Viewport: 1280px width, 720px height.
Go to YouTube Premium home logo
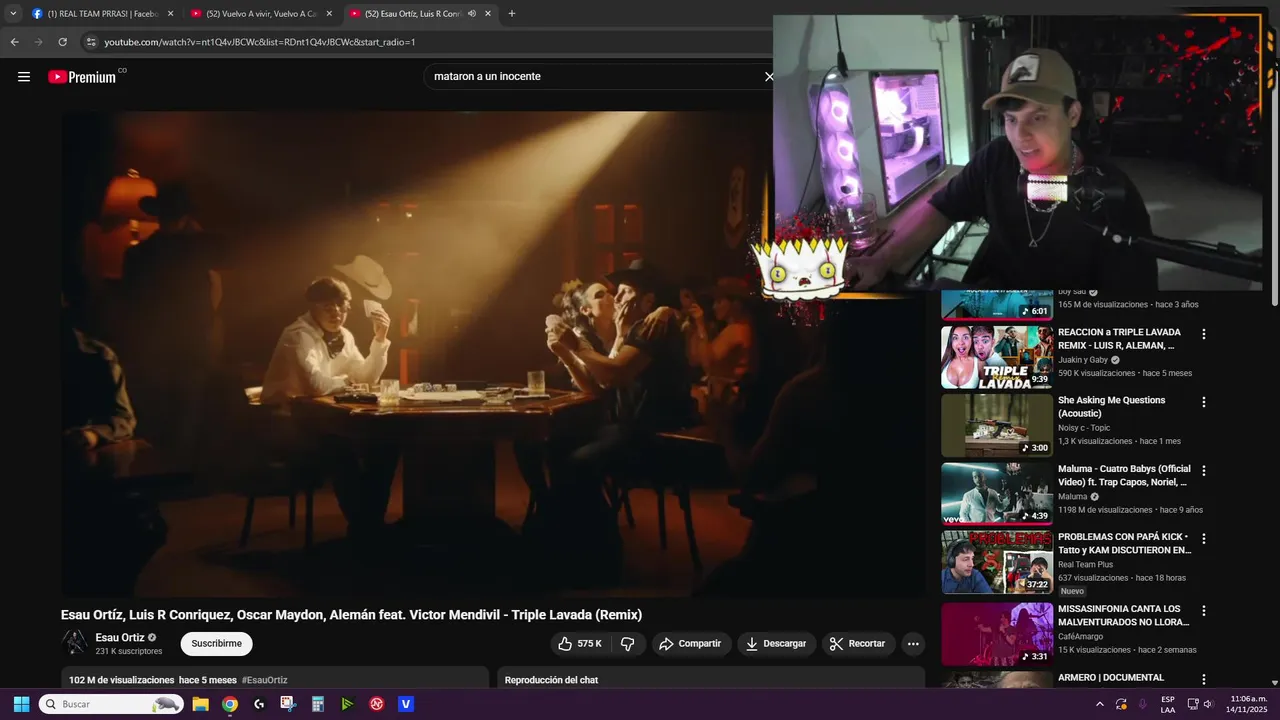pyautogui.click(x=82, y=77)
